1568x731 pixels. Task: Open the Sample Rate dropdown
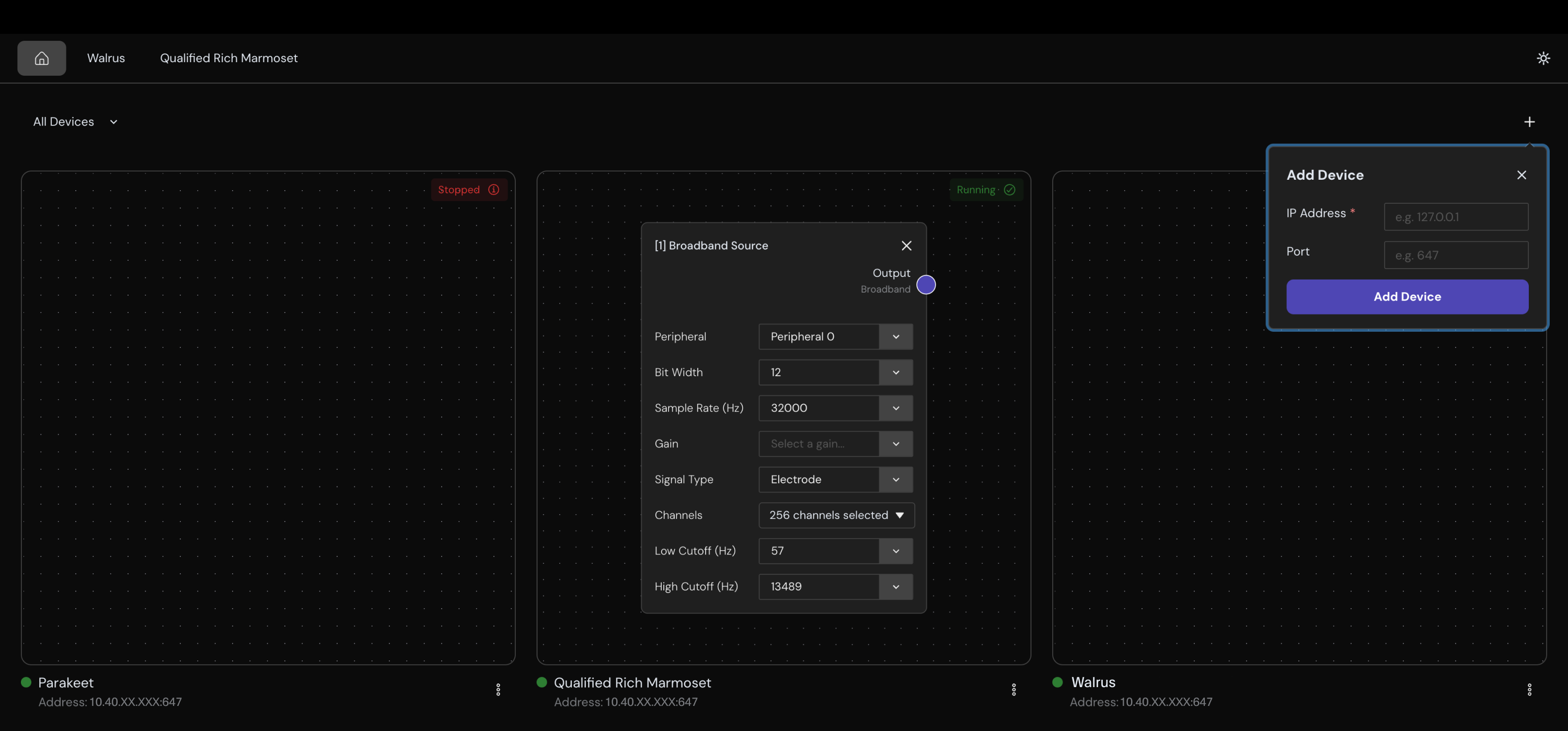pyautogui.click(x=836, y=408)
